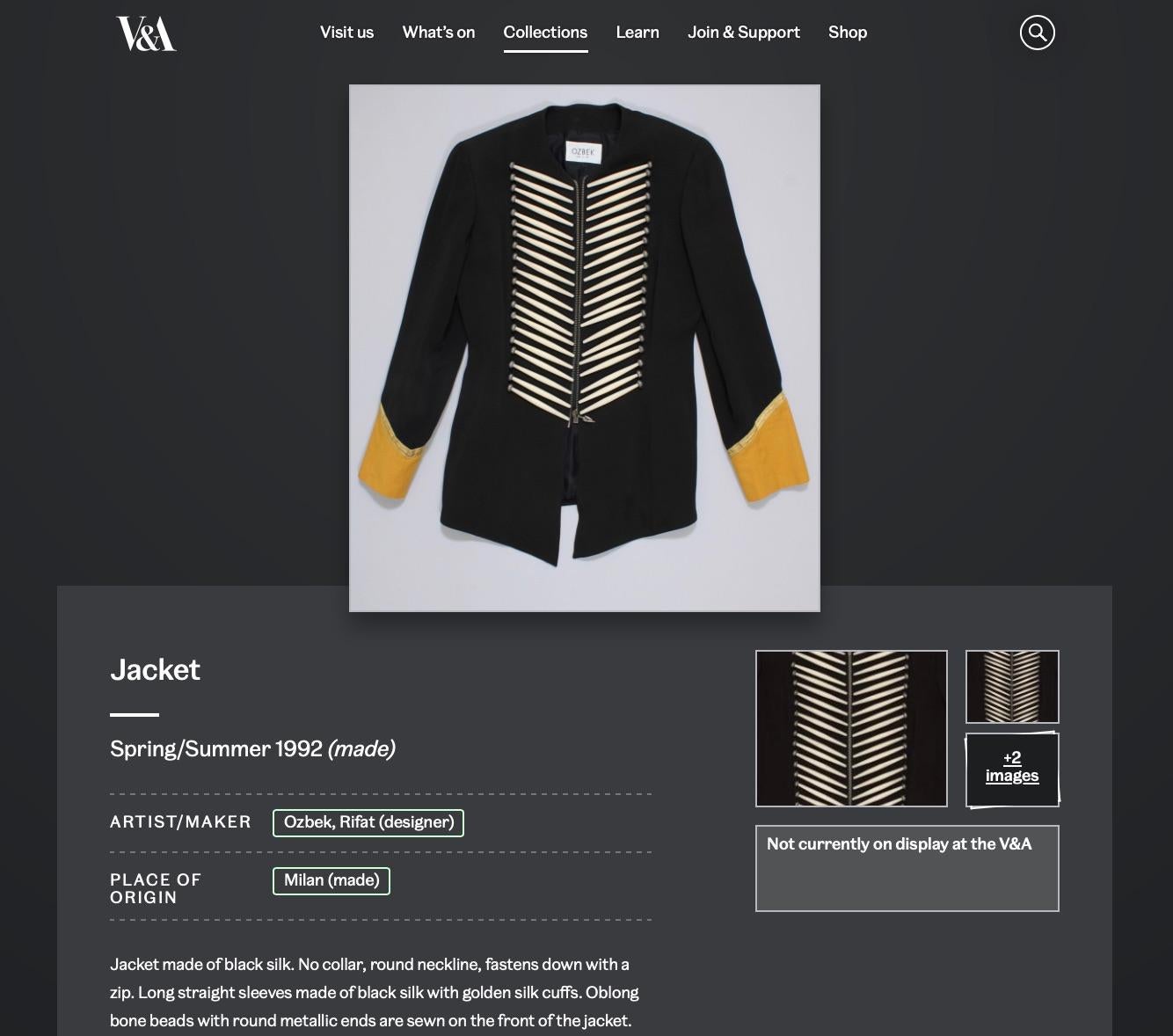Screen dimensions: 1173x1036
Task: Go to V&A logo homepage
Action: click(146, 33)
